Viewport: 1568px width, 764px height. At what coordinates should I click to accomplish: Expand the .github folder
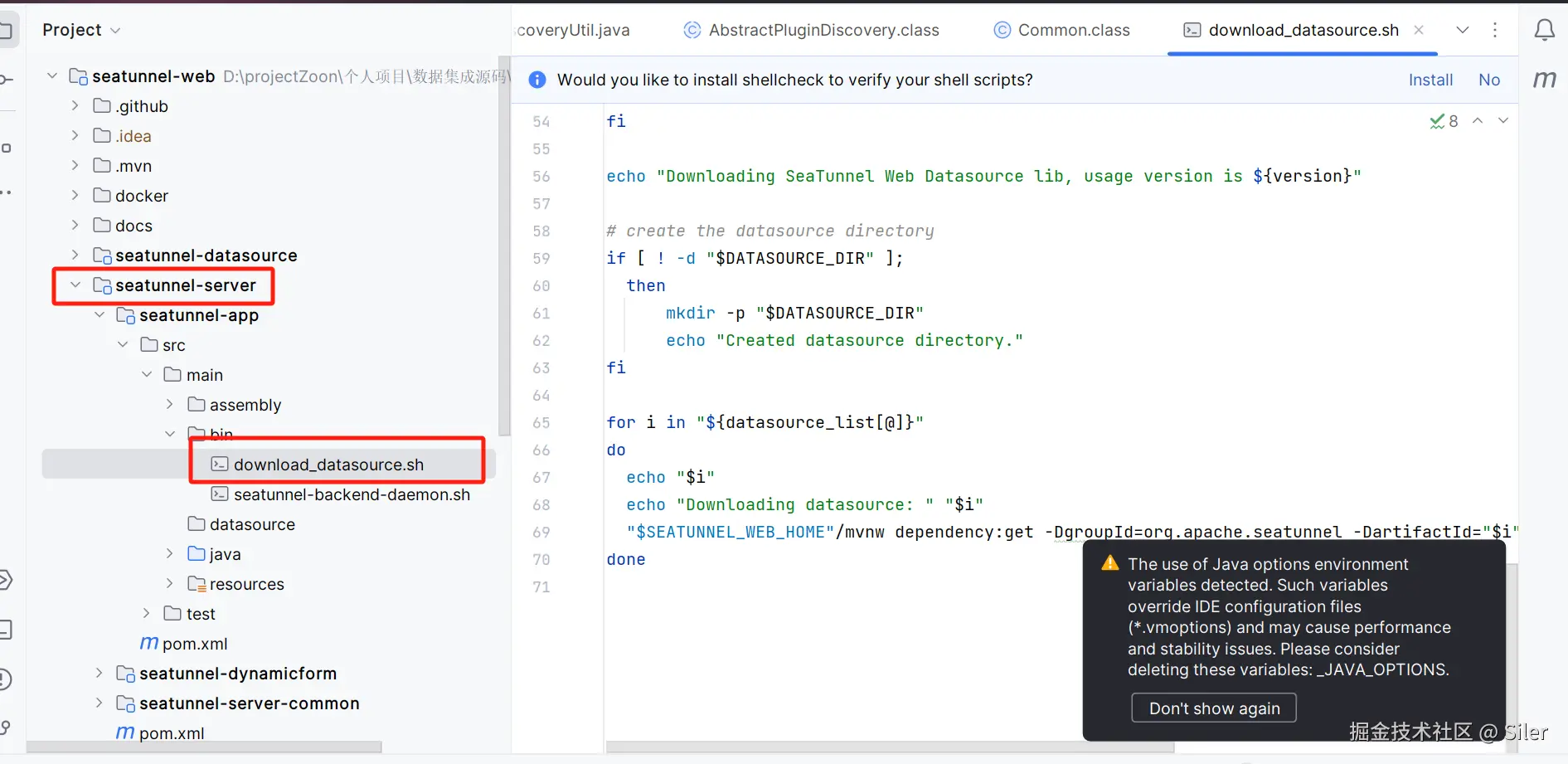(x=75, y=106)
